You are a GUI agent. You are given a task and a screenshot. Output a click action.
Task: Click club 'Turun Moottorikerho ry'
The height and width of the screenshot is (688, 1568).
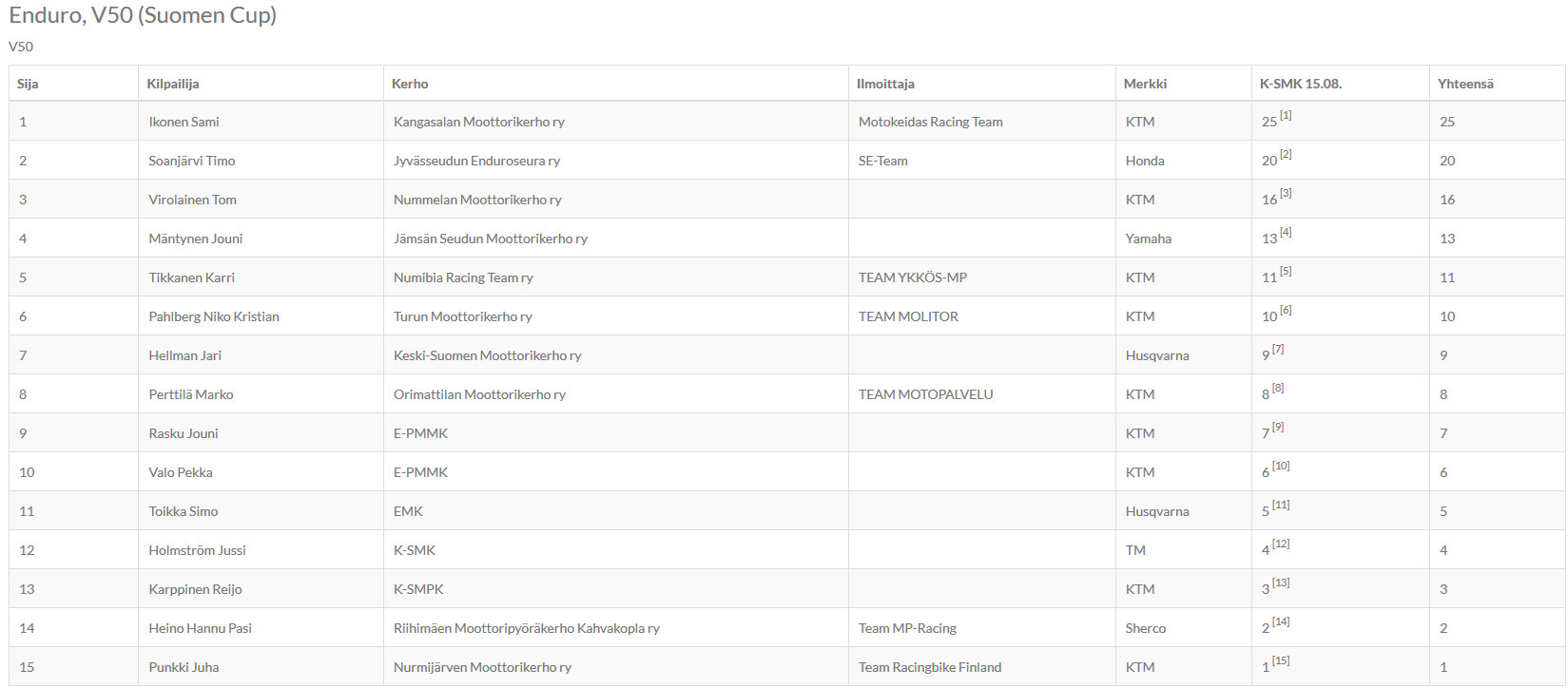tap(463, 316)
